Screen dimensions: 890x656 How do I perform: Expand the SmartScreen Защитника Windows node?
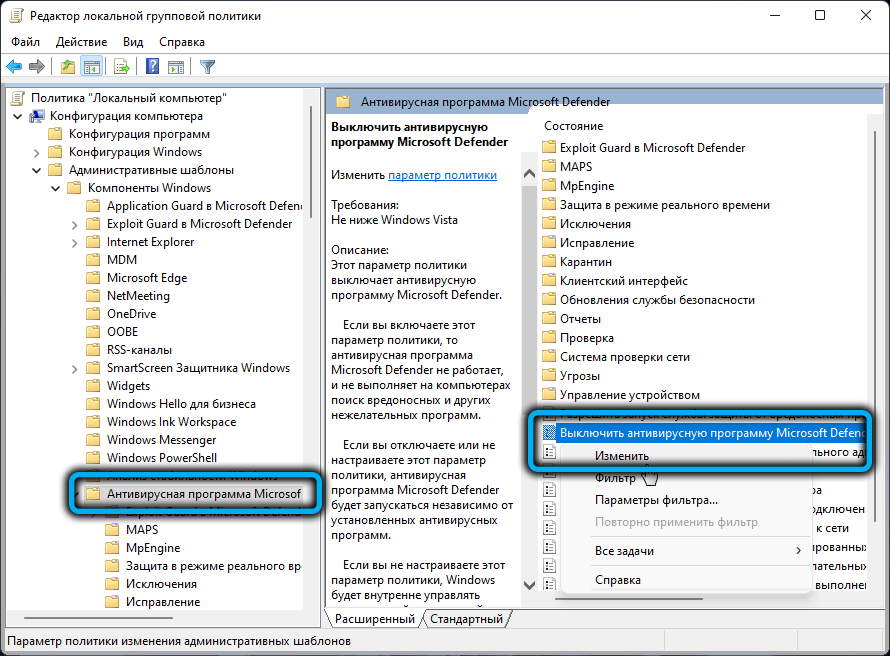click(75, 368)
